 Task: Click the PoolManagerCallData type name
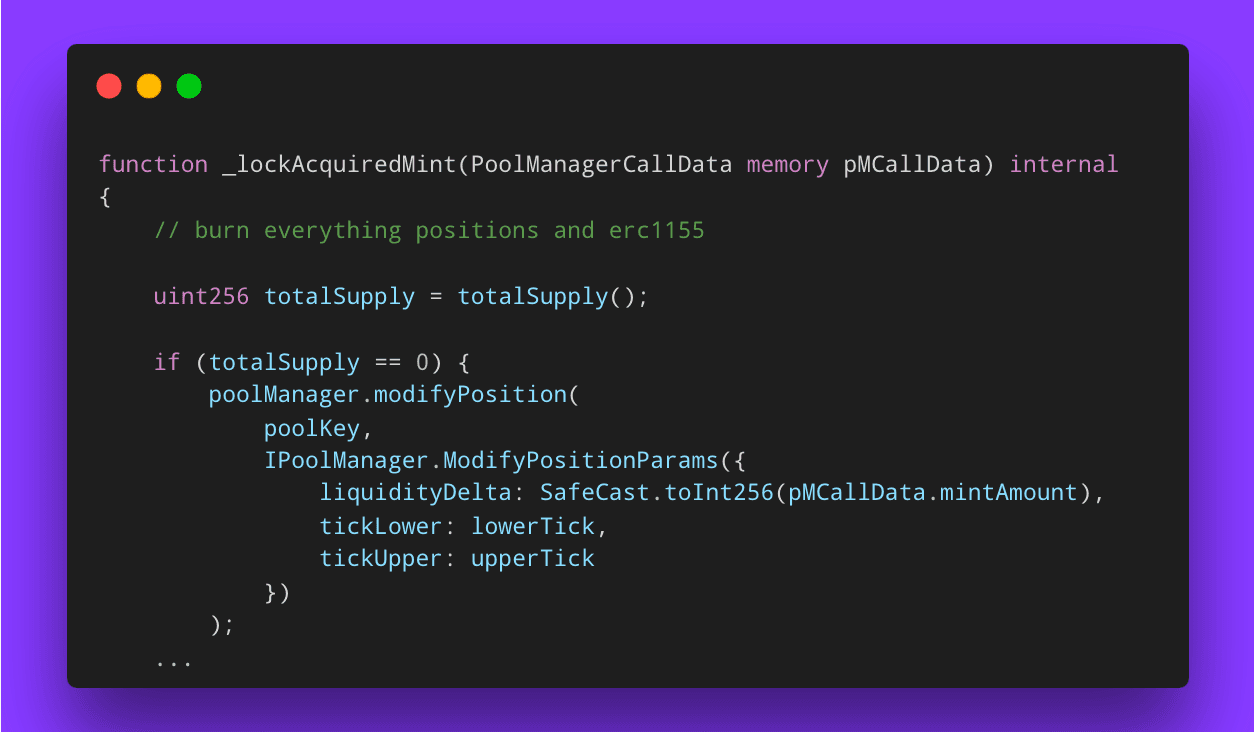[601, 164]
